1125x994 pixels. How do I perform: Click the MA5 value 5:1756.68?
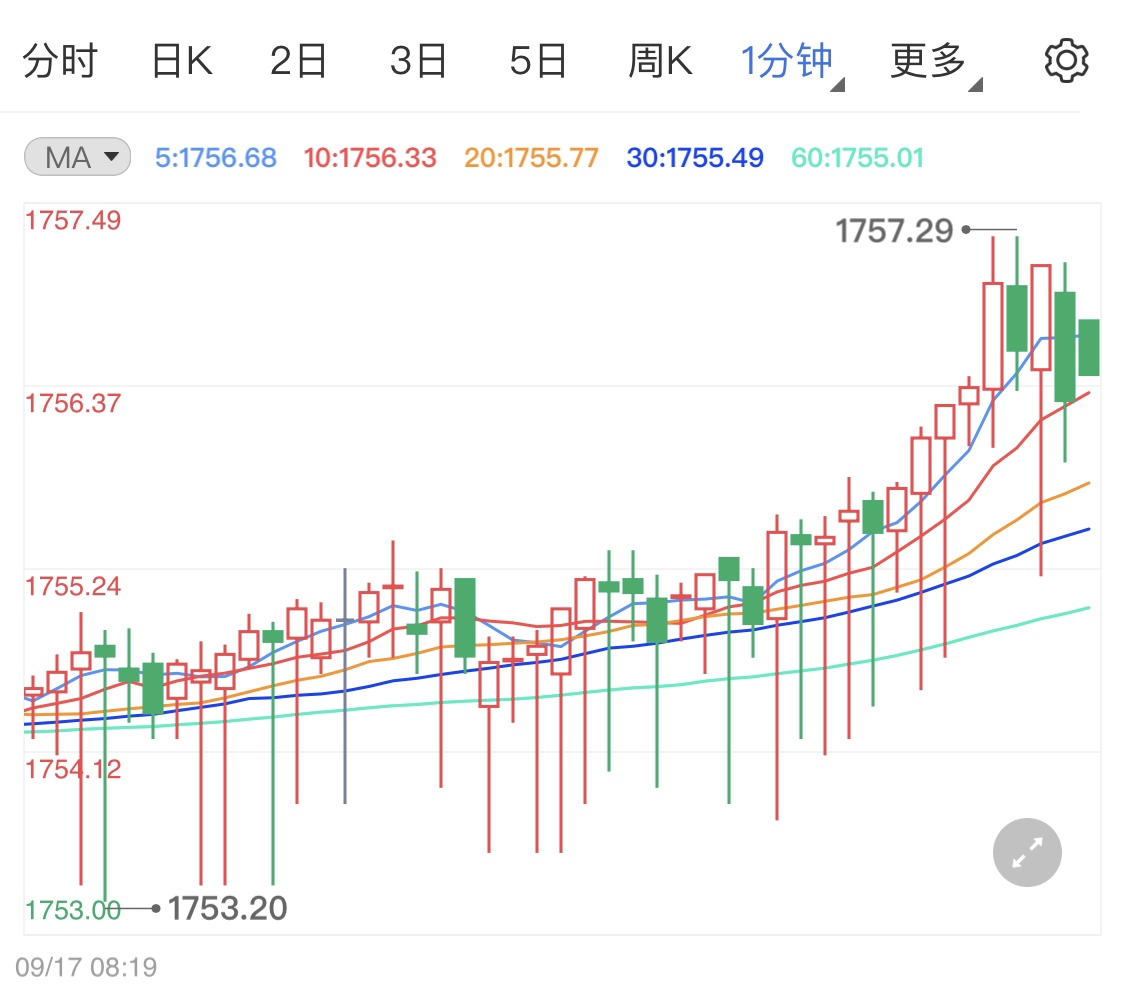(x=215, y=157)
